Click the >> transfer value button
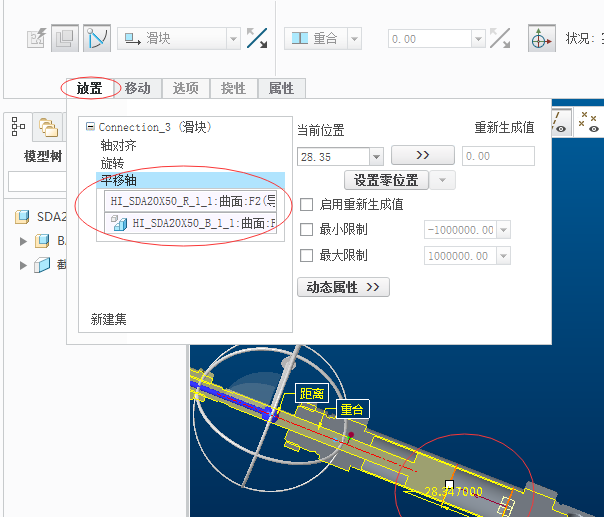 (423, 155)
